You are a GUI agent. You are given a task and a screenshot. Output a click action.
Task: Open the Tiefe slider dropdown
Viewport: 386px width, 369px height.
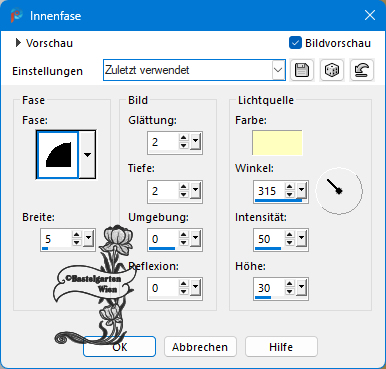(195, 190)
